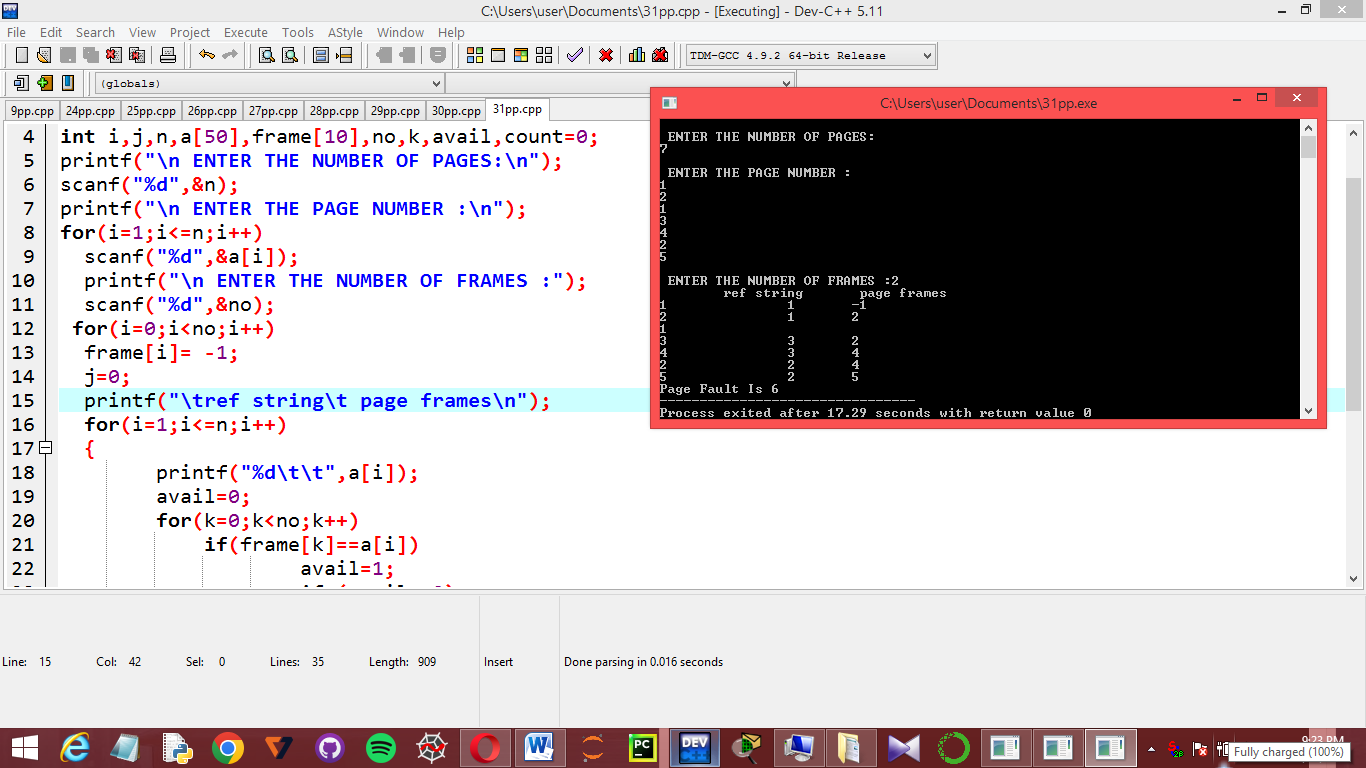Viewport: 1366px width, 768px height.
Task: Click the Find magnifier icon
Action: [x=266, y=55]
